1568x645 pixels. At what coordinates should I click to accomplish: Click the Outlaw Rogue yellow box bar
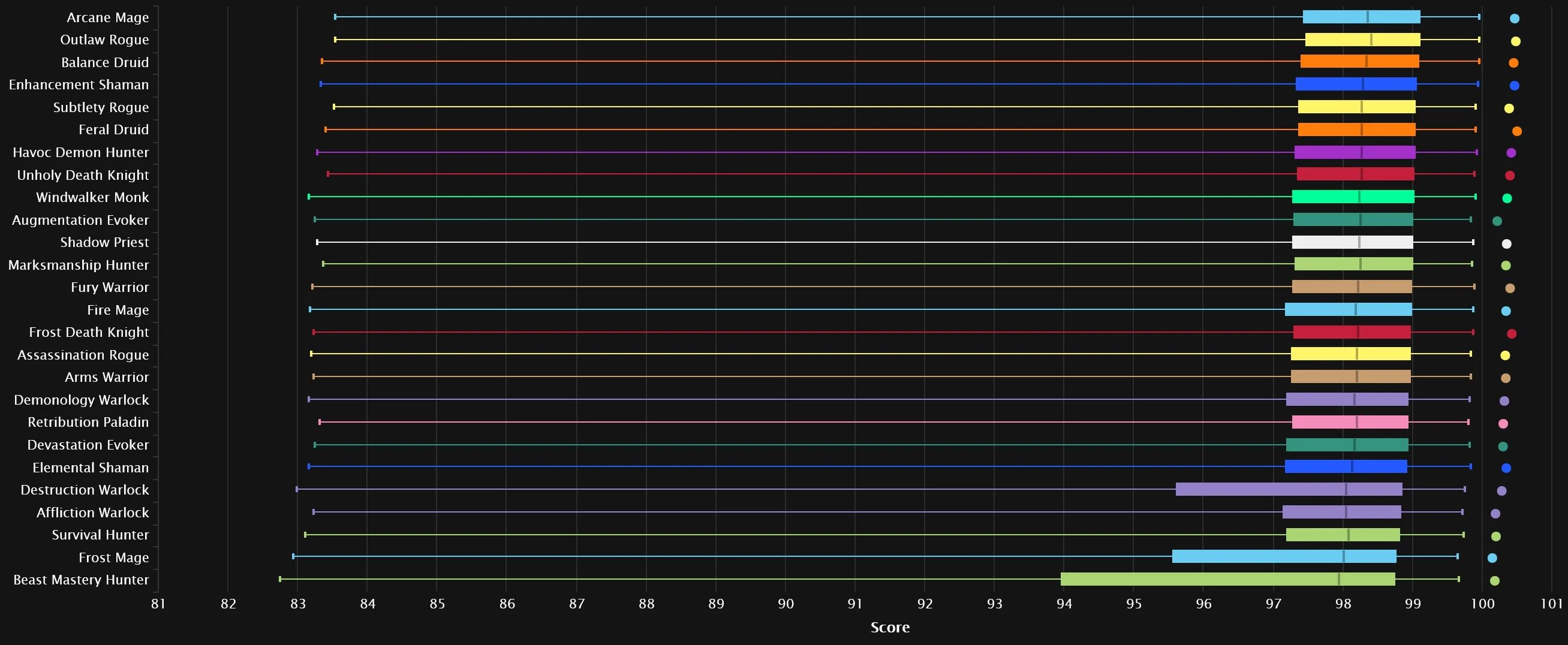[1363, 40]
